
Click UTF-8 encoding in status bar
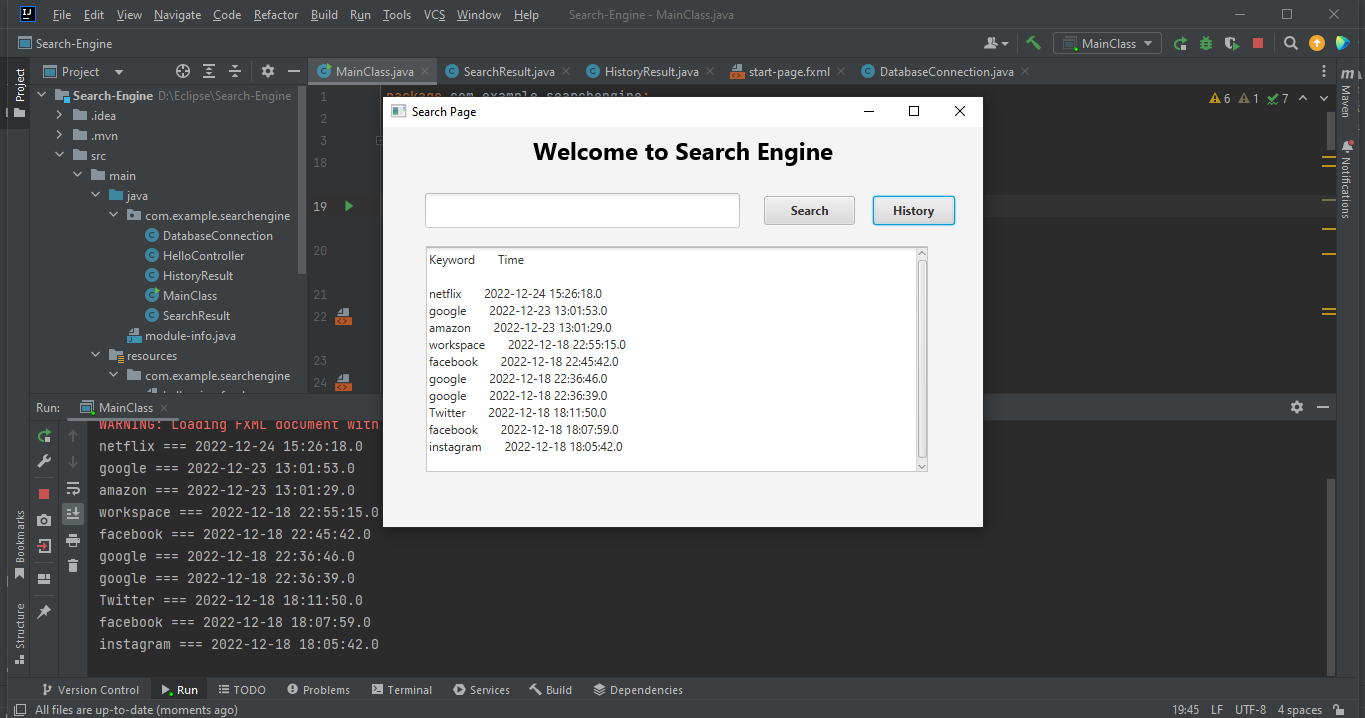[1250, 710]
